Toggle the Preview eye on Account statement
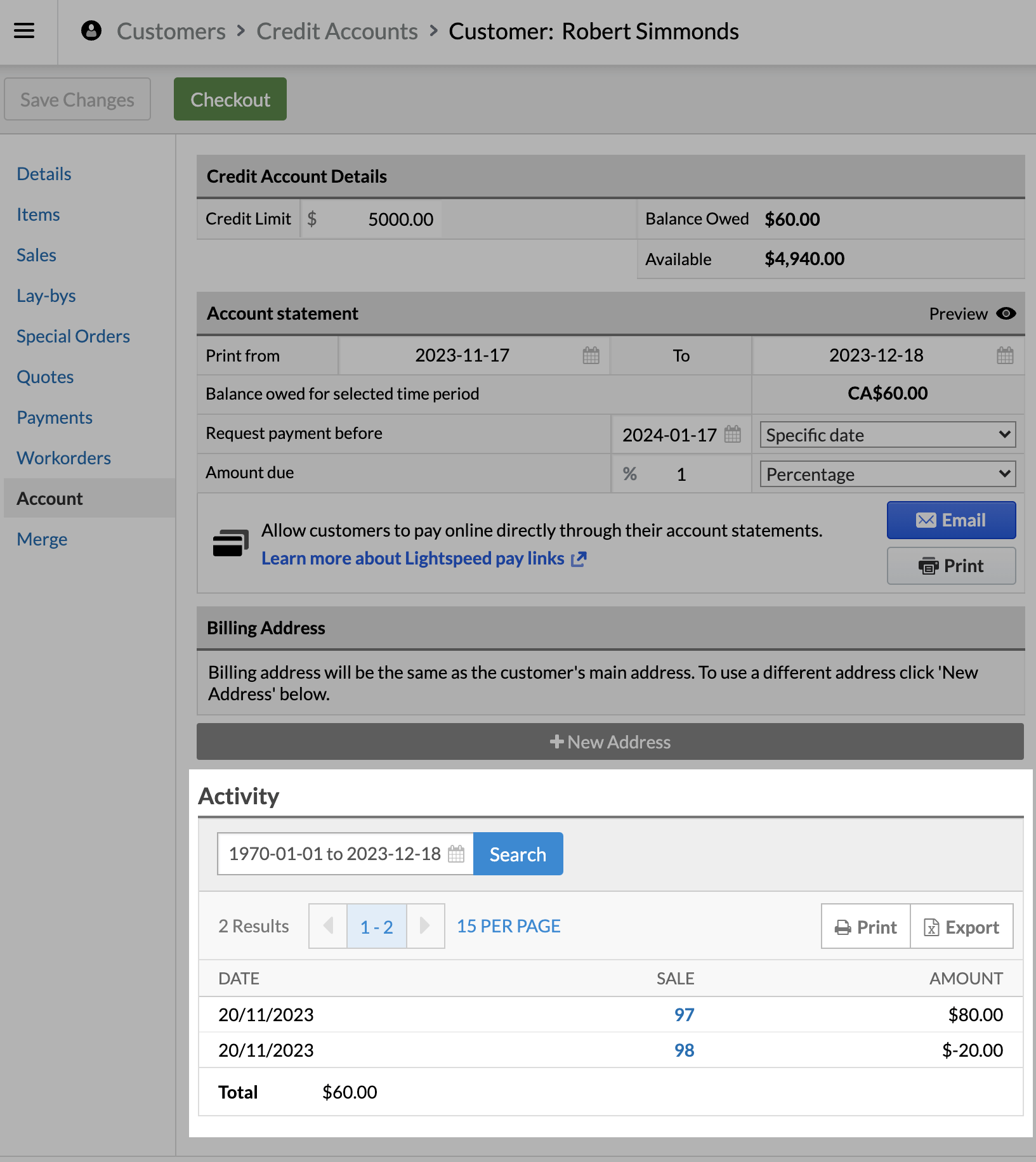This screenshot has width=1036, height=1162. 1006,313
